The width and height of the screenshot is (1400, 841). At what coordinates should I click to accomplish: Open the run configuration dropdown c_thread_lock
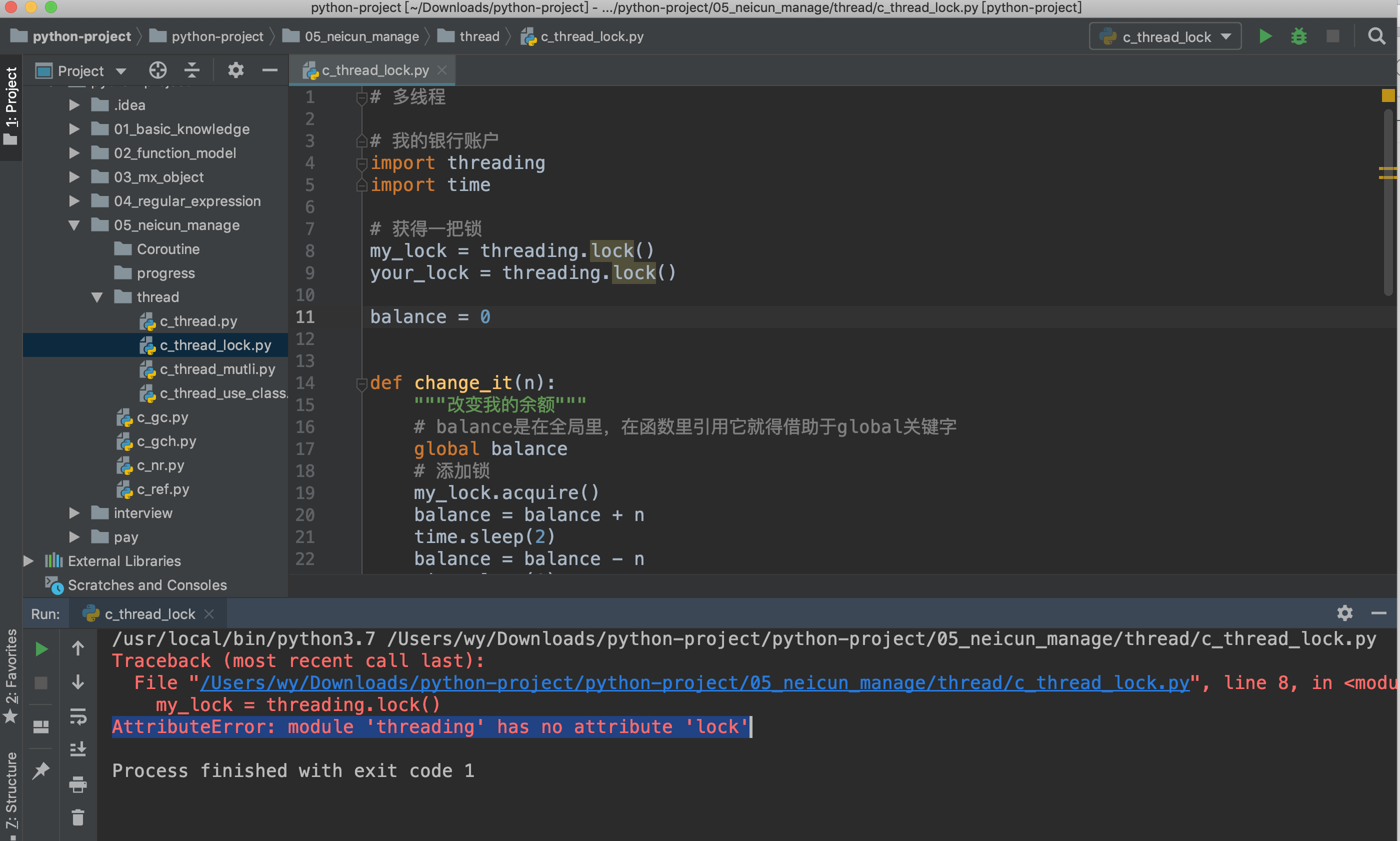point(1165,37)
